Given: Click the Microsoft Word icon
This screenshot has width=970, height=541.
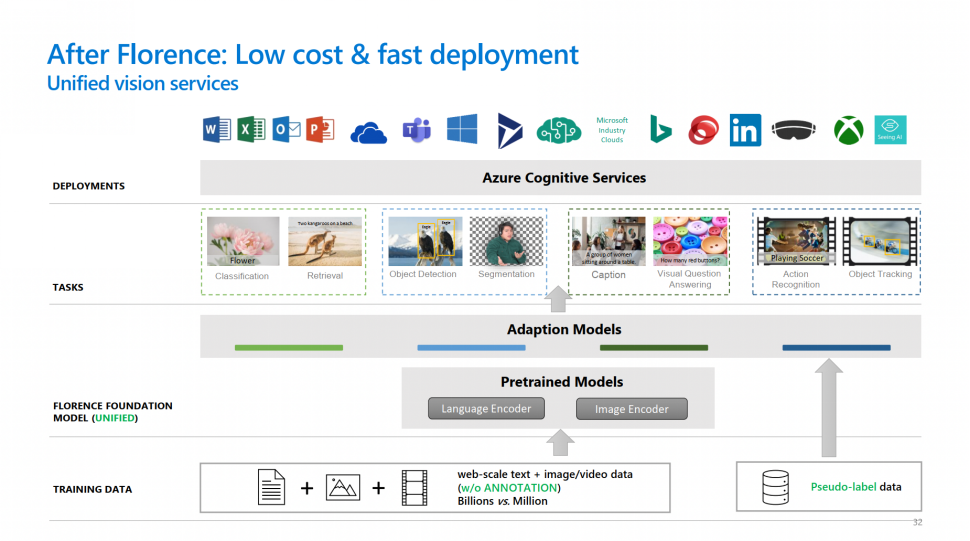Looking at the screenshot, I should [216, 130].
